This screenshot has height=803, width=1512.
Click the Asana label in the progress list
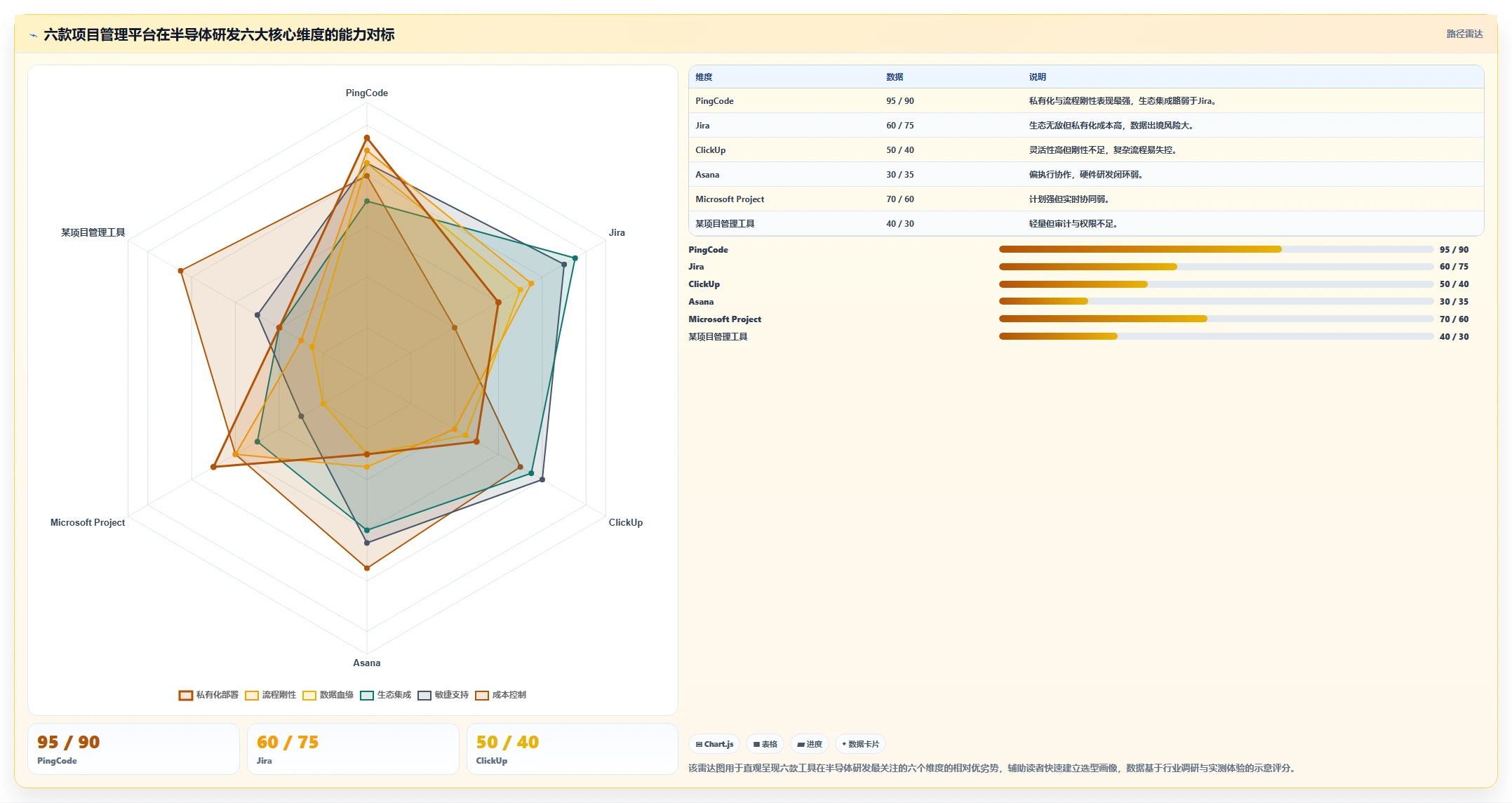coord(701,302)
